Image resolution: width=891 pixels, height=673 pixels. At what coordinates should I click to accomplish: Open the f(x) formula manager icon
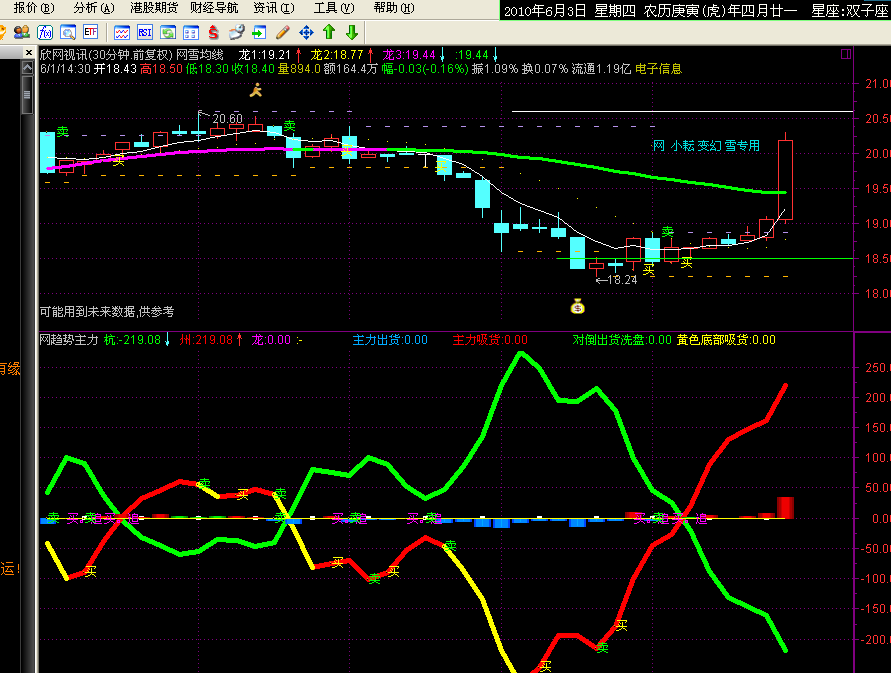(45, 33)
